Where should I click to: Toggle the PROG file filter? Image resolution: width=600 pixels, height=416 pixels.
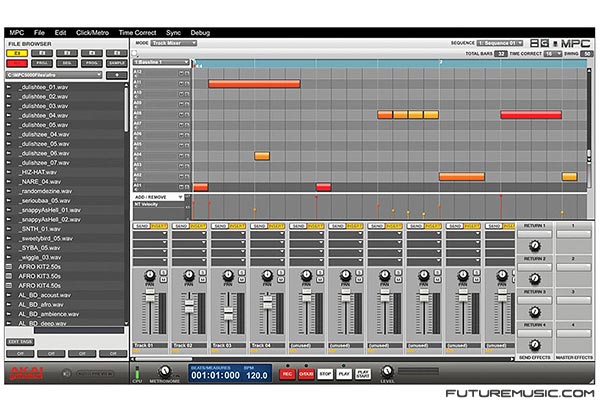[x=92, y=63]
